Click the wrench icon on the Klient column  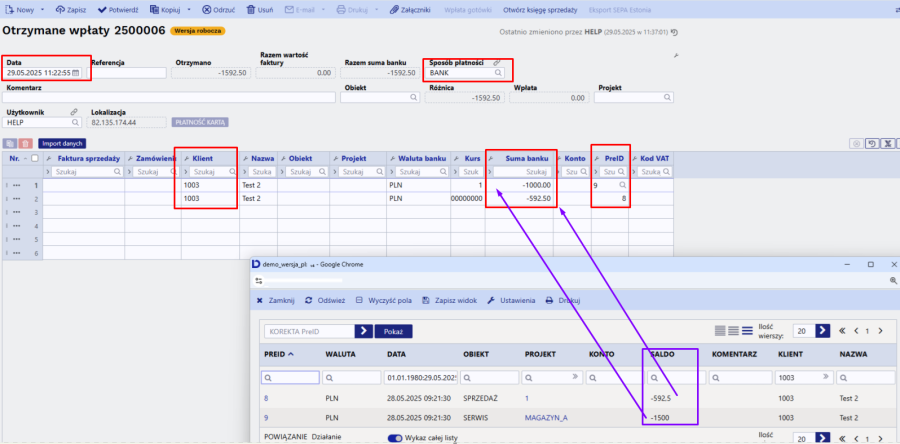click(187, 158)
